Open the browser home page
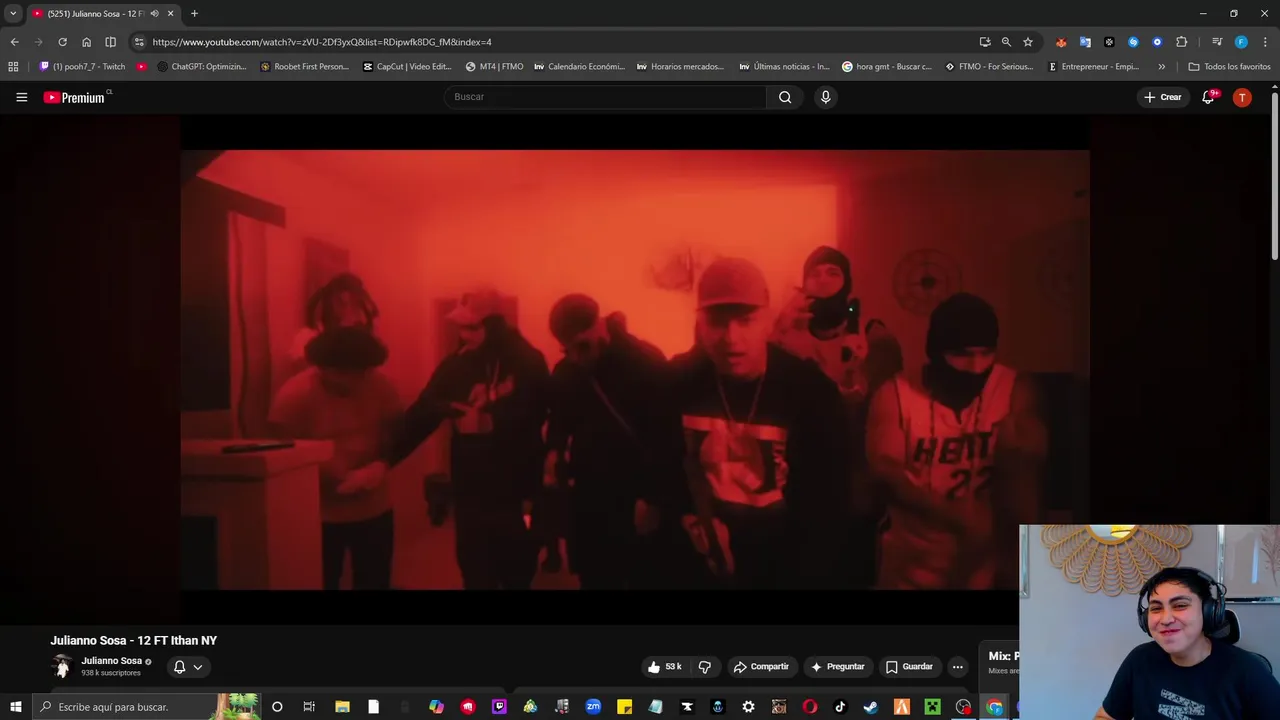 (86, 42)
